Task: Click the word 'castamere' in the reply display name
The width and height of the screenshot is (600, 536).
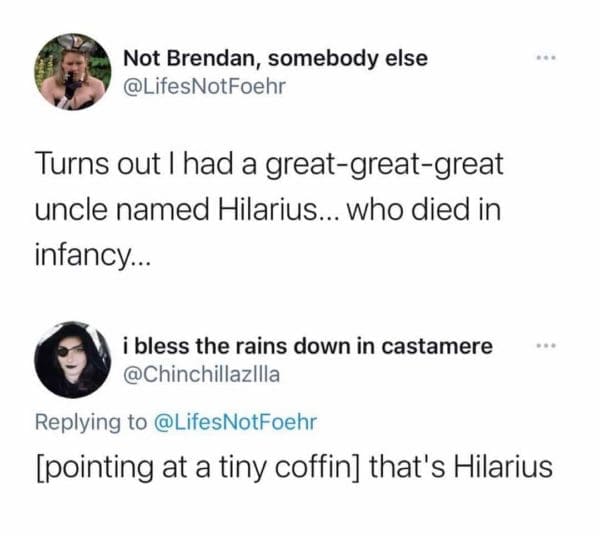Action: coord(441,346)
